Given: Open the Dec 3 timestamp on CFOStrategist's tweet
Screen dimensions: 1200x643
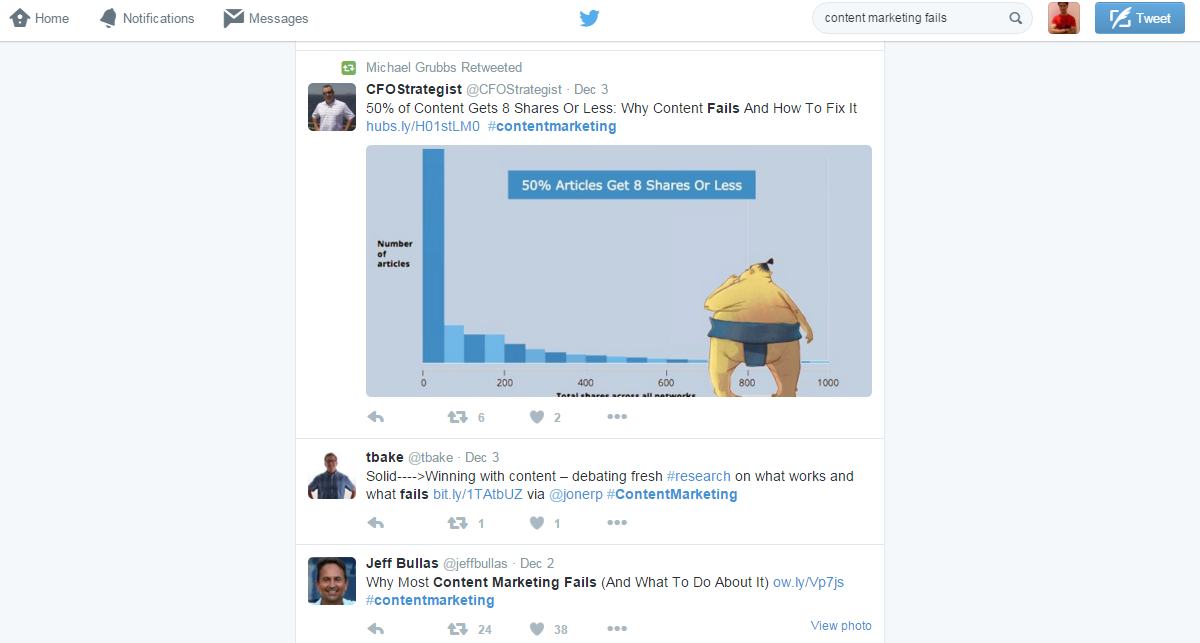Looking at the screenshot, I should tap(591, 89).
